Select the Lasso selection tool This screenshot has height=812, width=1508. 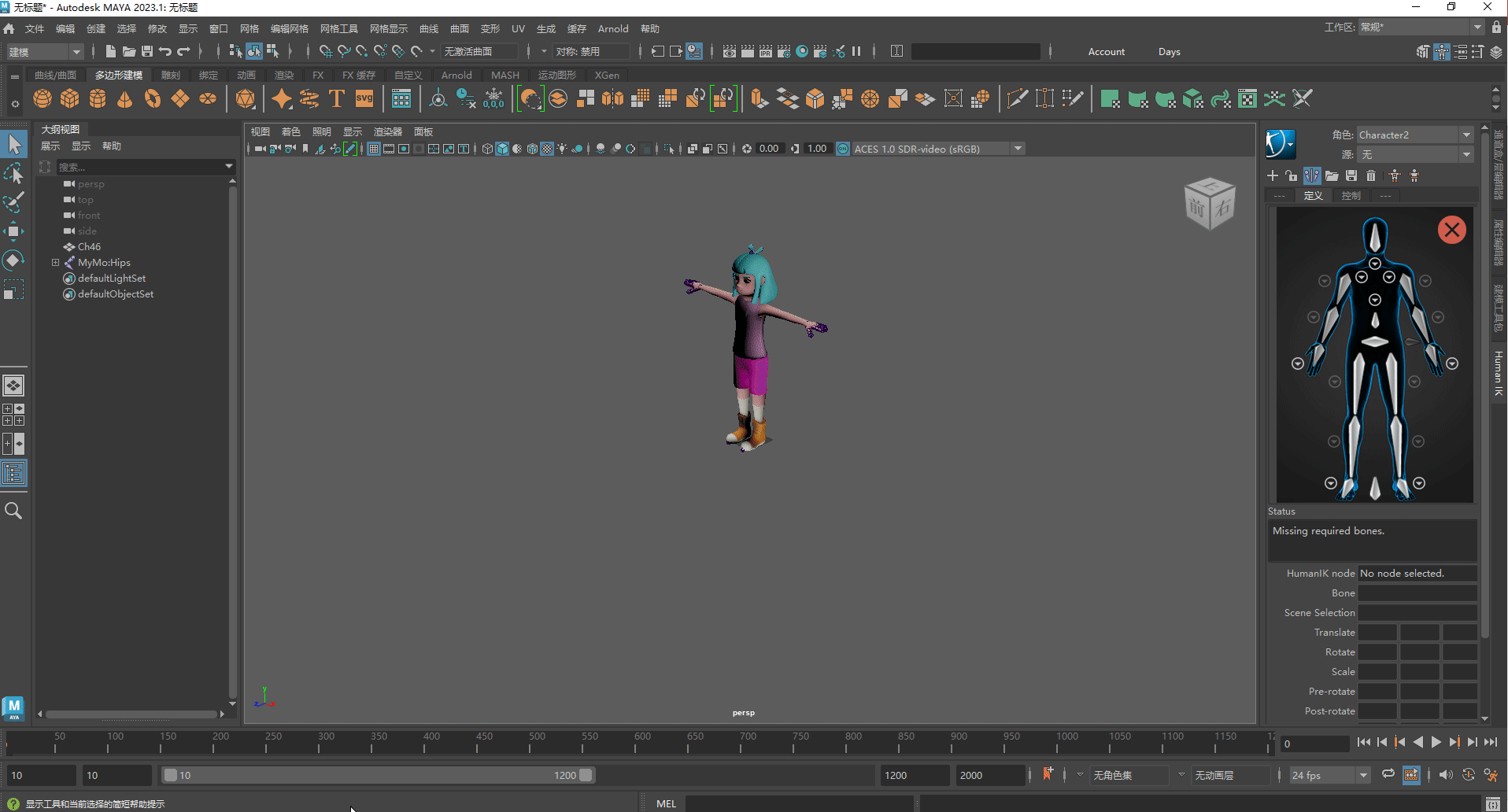coord(13,174)
